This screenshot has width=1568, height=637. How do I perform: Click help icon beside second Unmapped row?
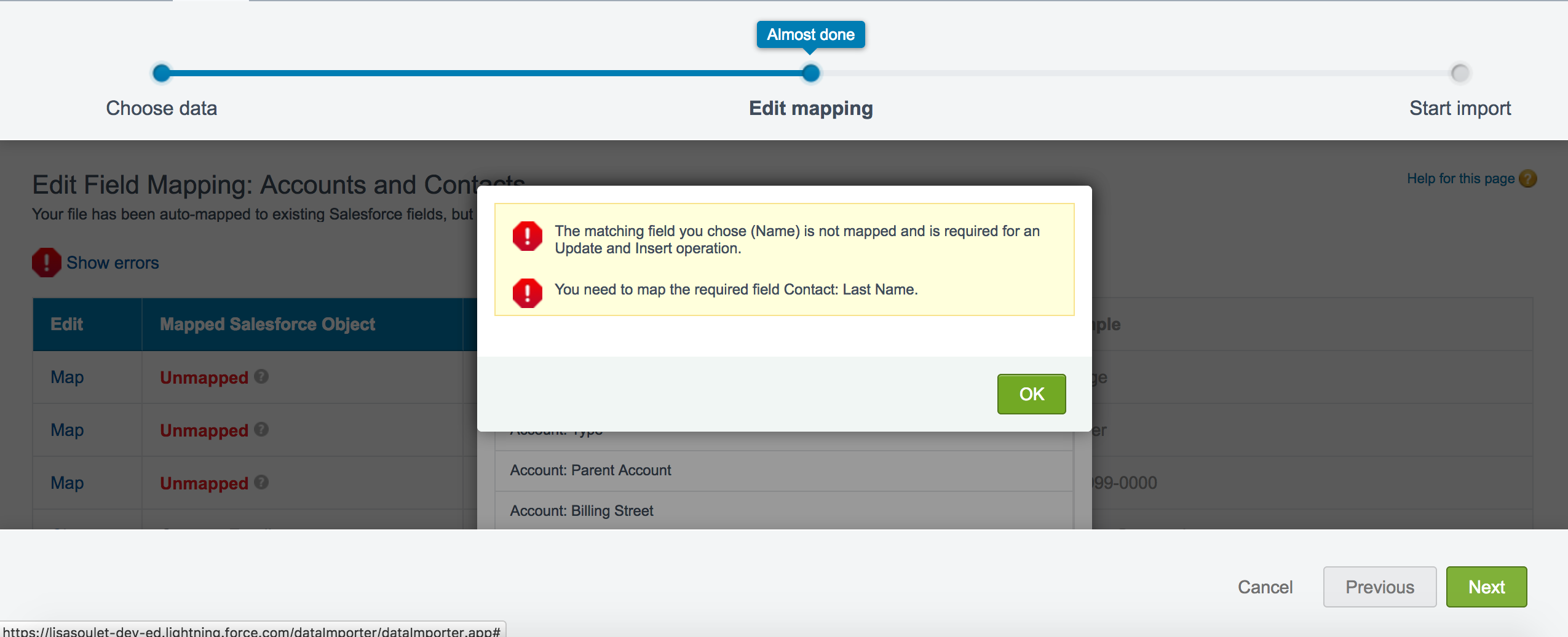261,429
